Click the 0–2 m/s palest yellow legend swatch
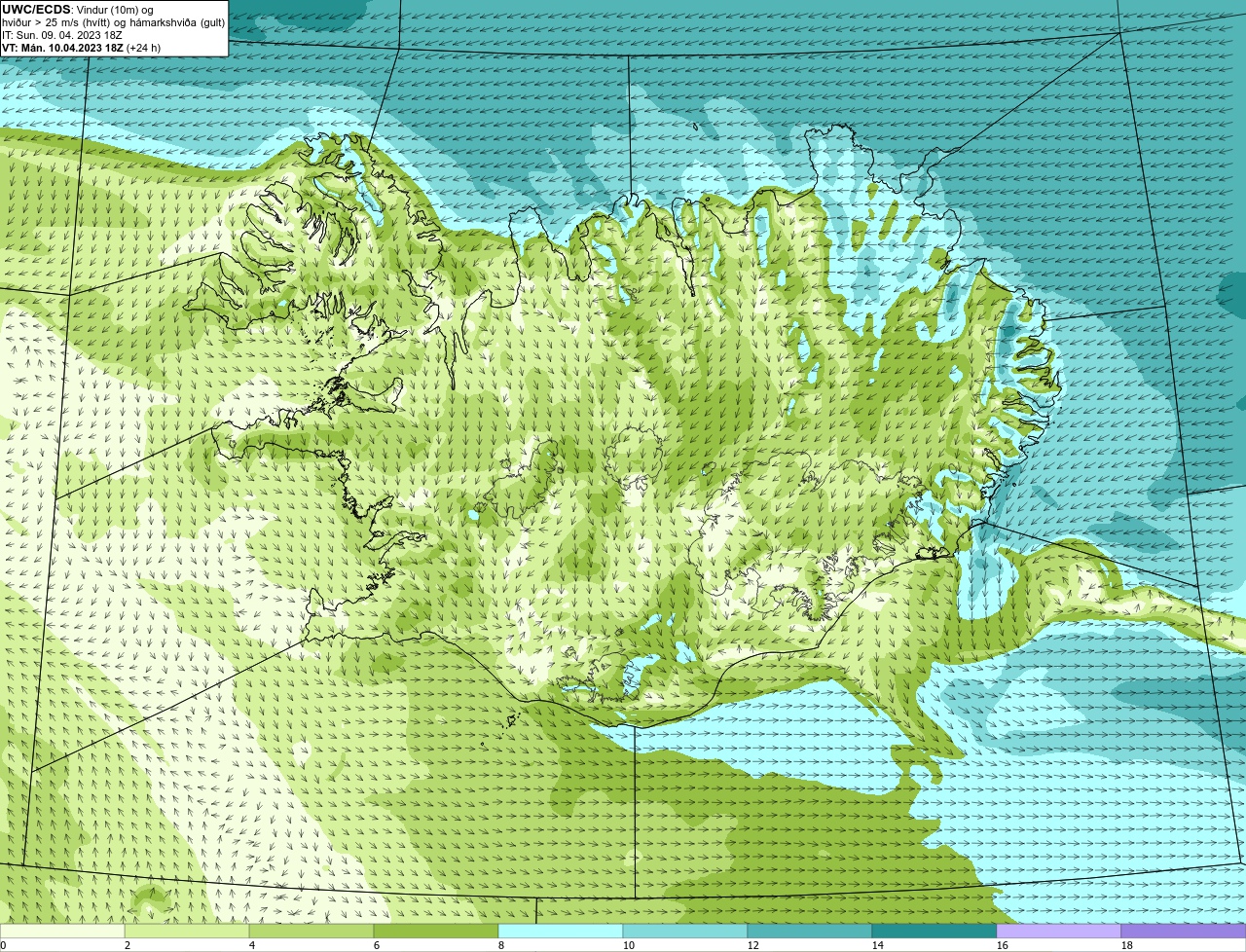The image size is (1246, 952). pyautogui.click(x=62, y=931)
